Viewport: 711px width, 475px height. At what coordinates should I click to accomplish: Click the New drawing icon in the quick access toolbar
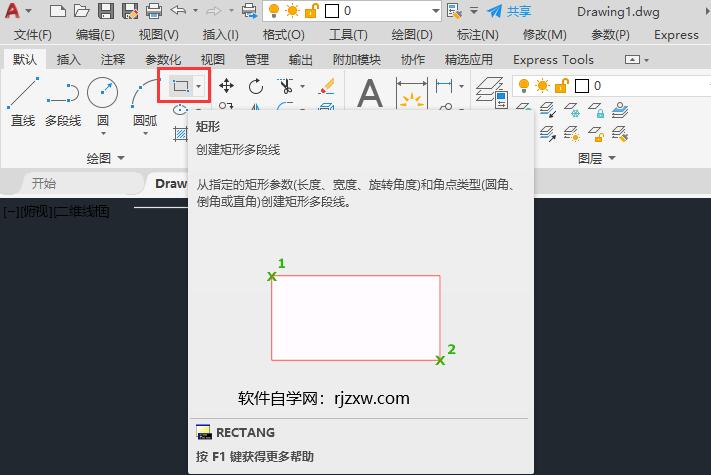click(x=58, y=11)
